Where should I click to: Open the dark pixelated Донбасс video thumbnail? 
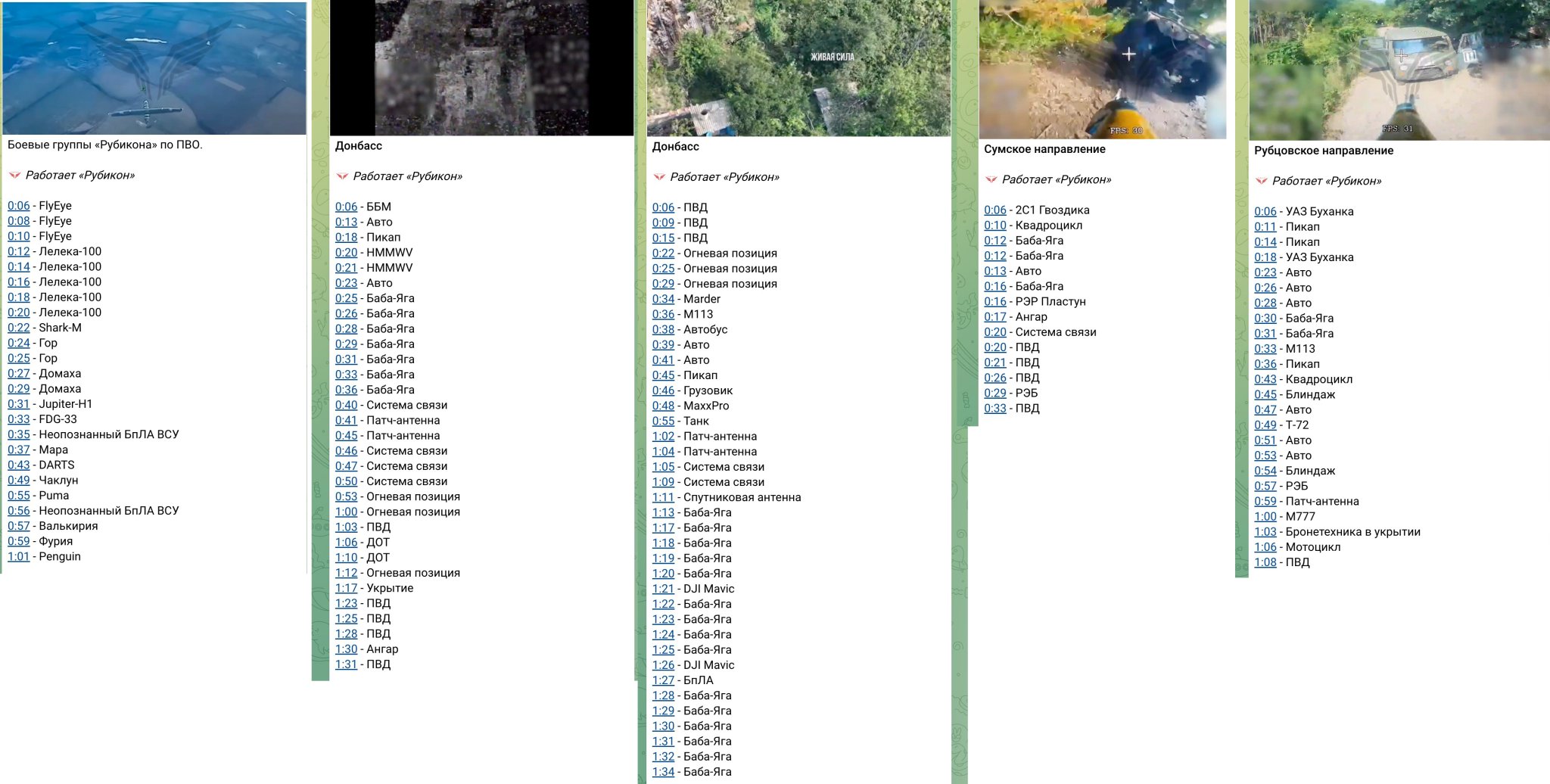(481, 68)
